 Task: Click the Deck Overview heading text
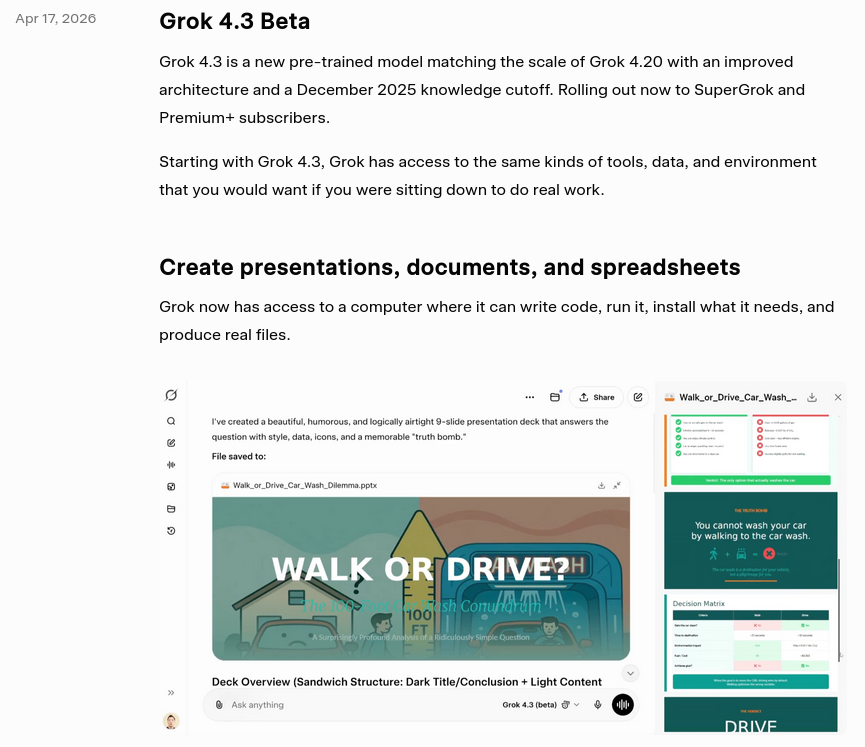coord(407,682)
